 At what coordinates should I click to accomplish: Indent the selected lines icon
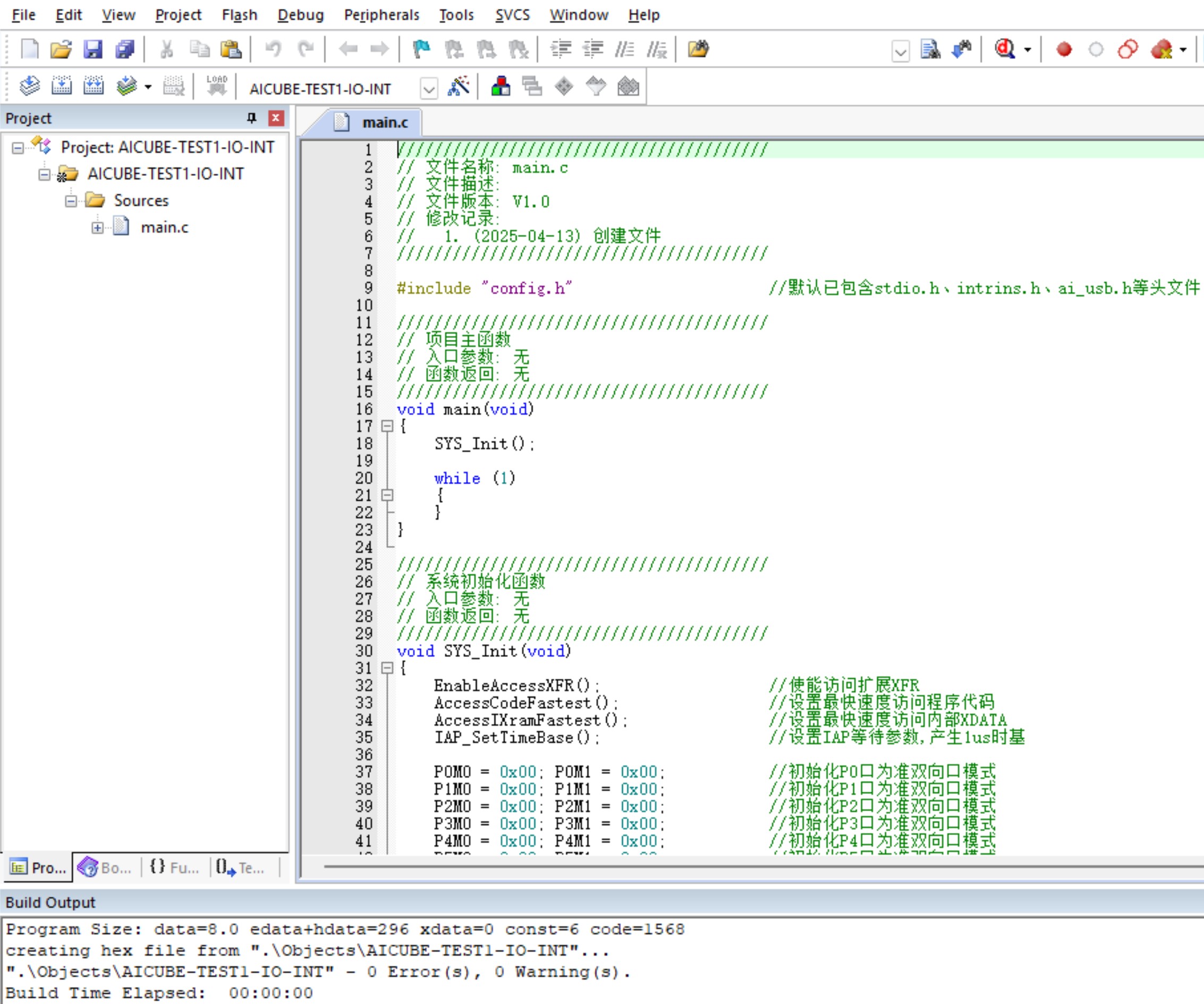561,49
